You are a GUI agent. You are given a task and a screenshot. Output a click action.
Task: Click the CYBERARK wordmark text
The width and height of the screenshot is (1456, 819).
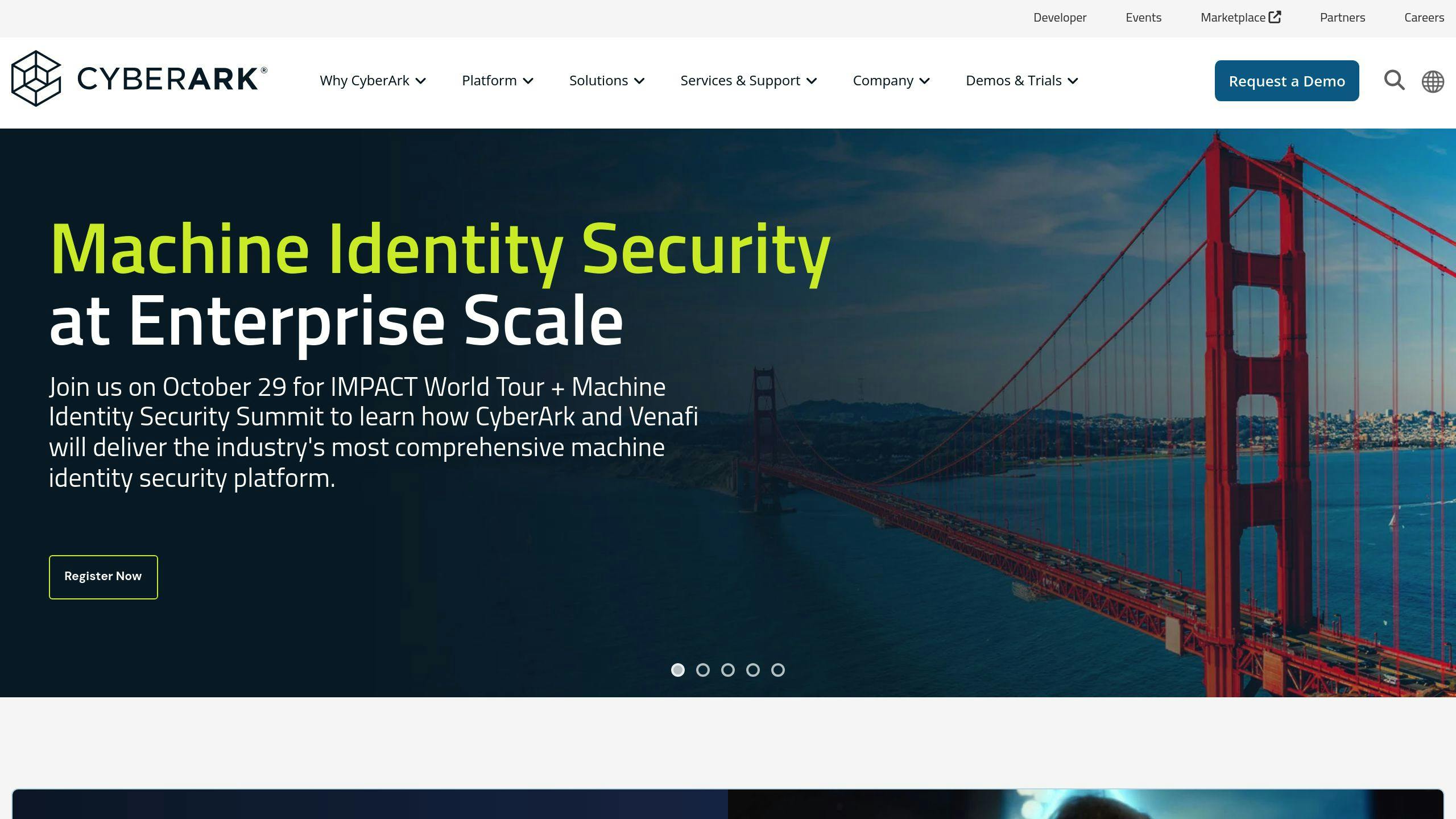click(x=172, y=79)
